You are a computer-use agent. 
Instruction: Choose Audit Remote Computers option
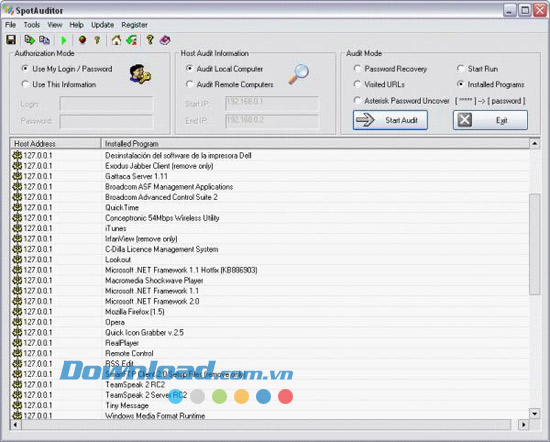(x=229, y=84)
